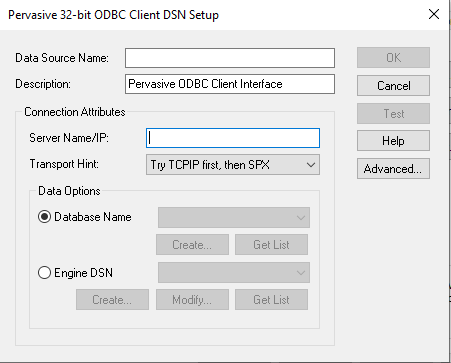This screenshot has height=363, width=451.
Task: Click Create... under Engine DSN
Action: tap(112, 300)
